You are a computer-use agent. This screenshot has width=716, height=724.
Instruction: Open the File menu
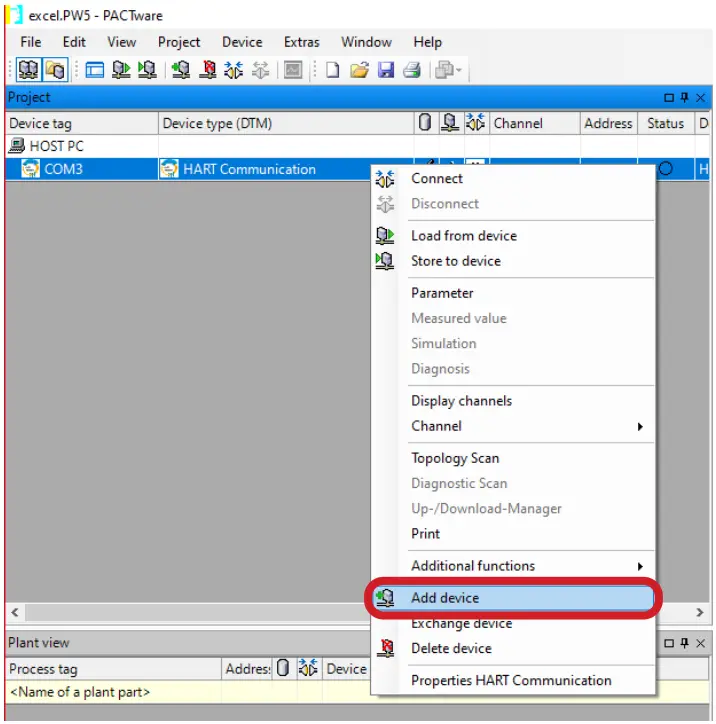click(30, 42)
